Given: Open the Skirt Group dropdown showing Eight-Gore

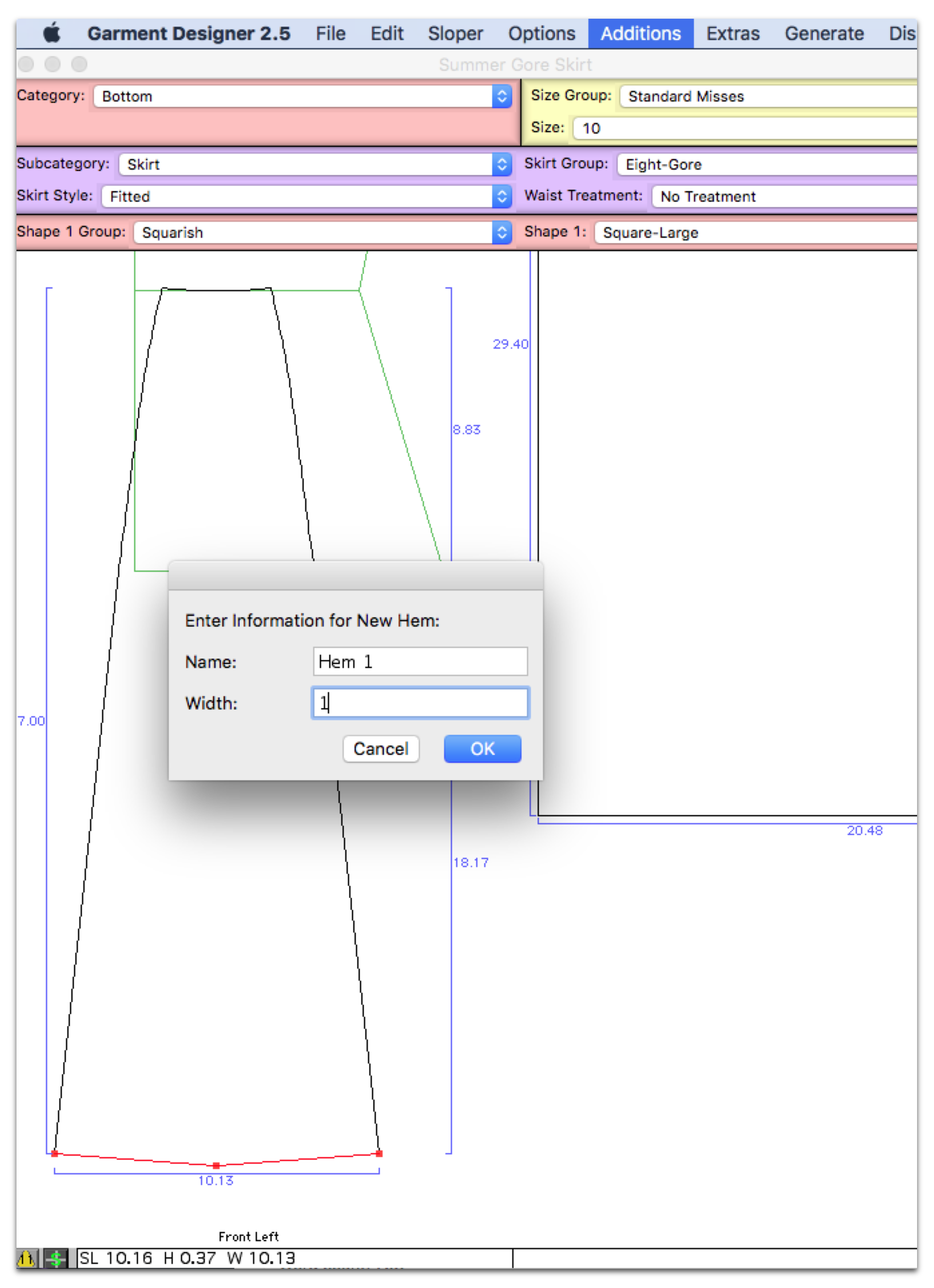Looking at the screenshot, I should click(767, 165).
